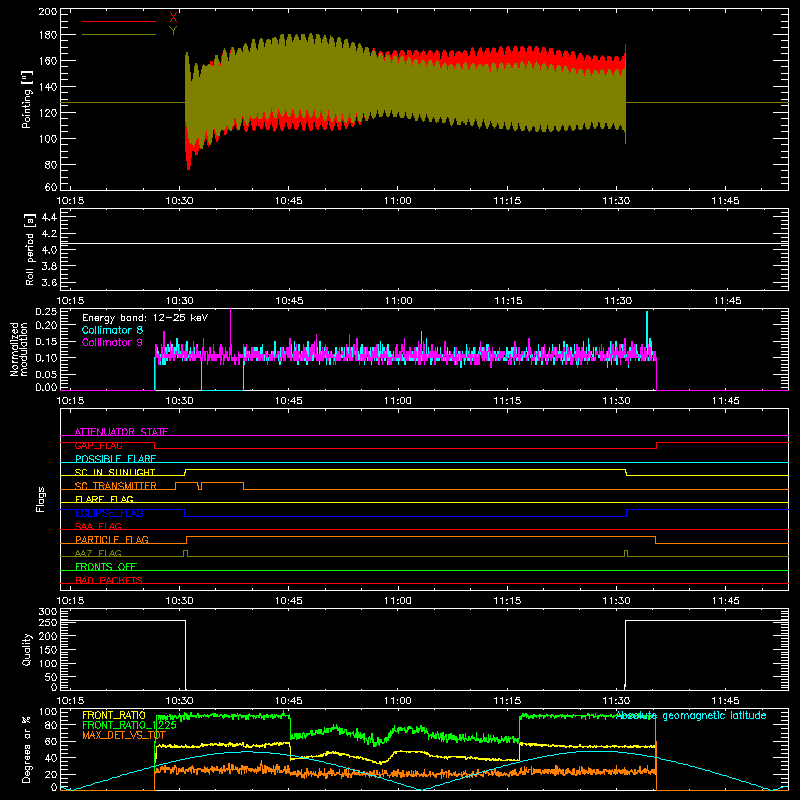800x800 pixels.
Task: Click the tall magenta Collimator 9 spike near 10:37
Action: tap(231, 327)
